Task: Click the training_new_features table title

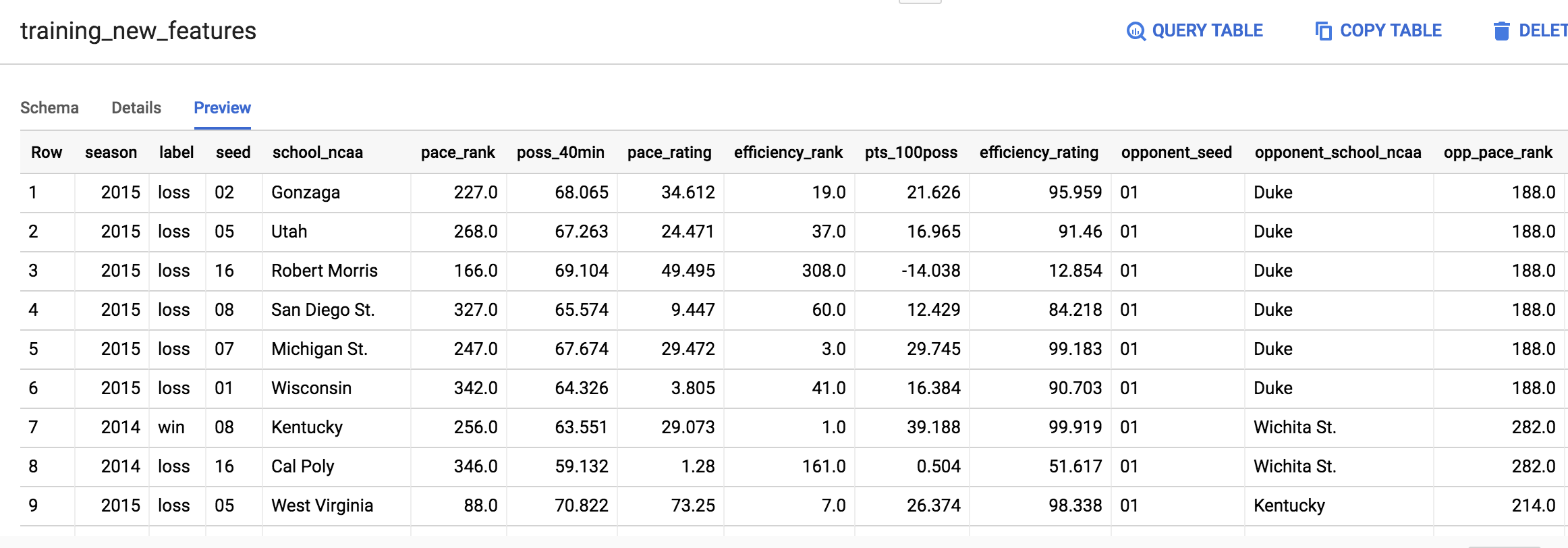Action: coord(138,30)
